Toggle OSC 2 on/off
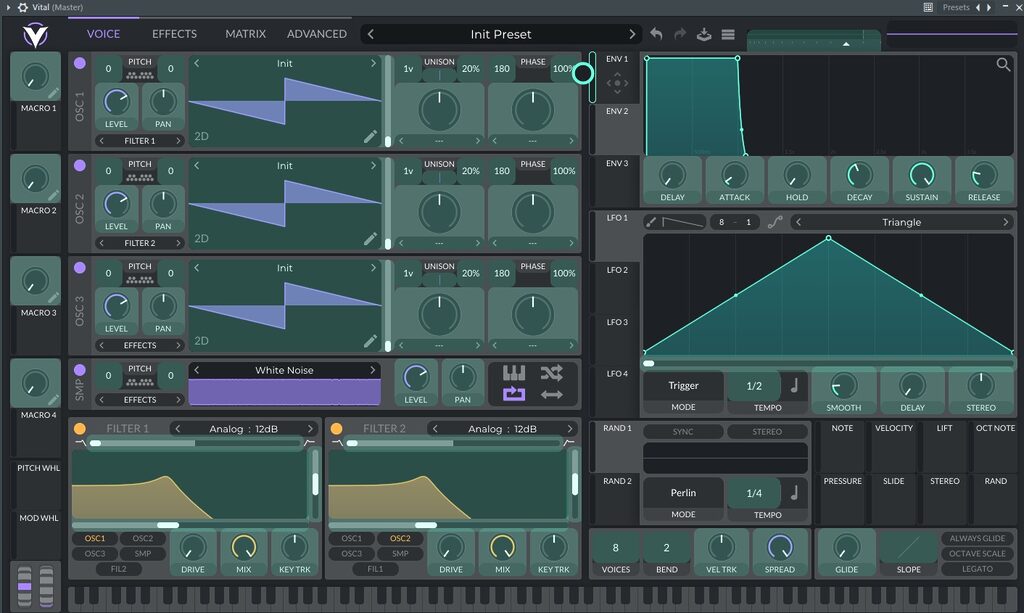1024x613 pixels. pos(80,165)
